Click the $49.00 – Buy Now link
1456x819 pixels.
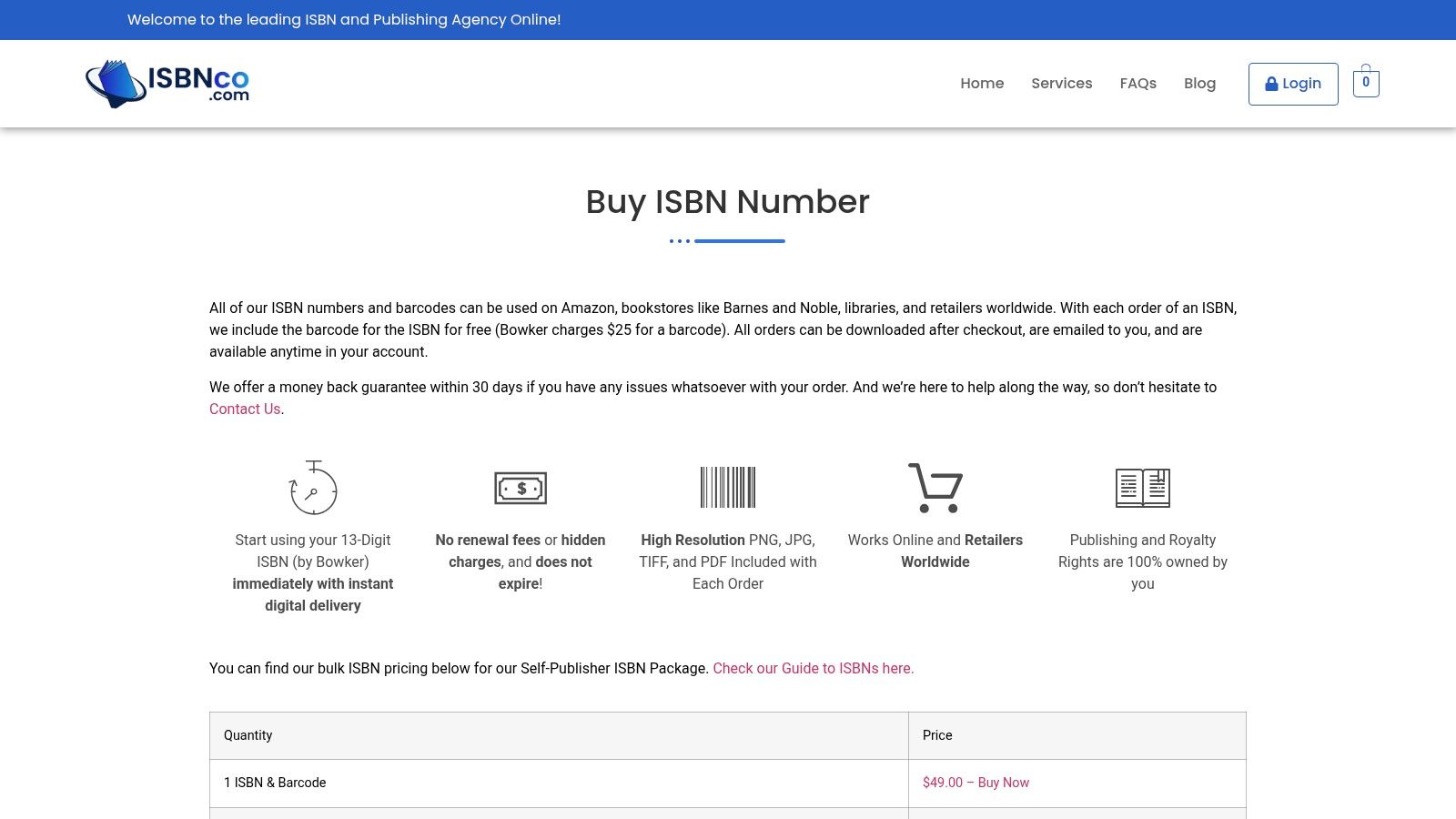pos(976,783)
